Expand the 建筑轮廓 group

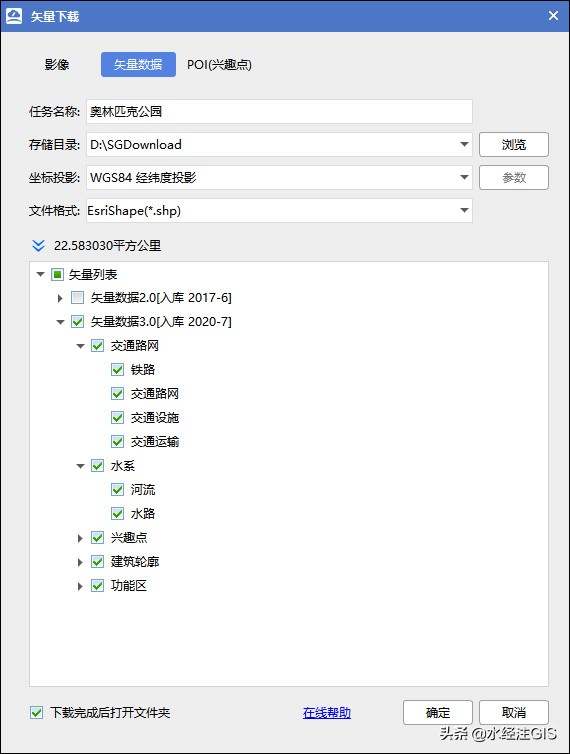[x=80, y=562]
